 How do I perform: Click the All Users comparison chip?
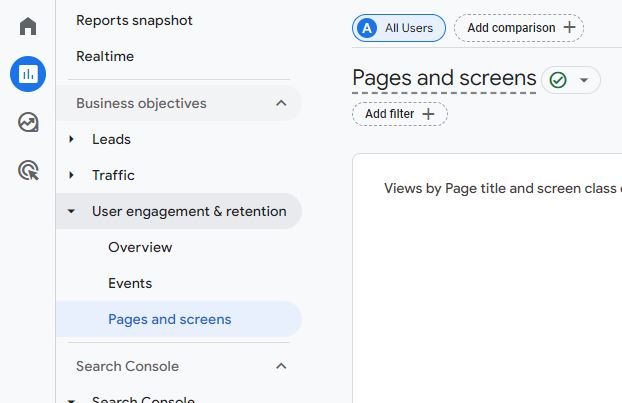click(399, 28)
